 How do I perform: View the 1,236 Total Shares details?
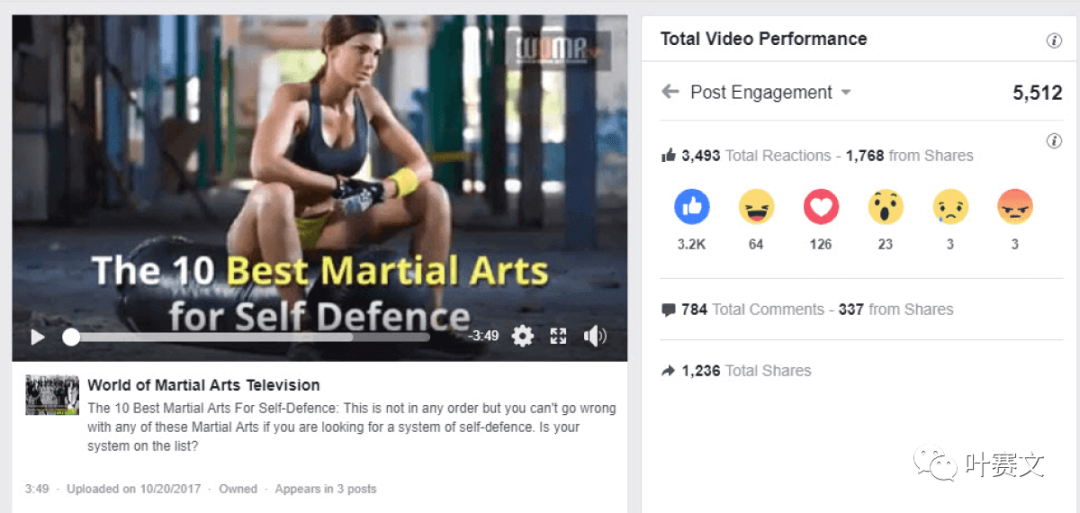(736, 370)
